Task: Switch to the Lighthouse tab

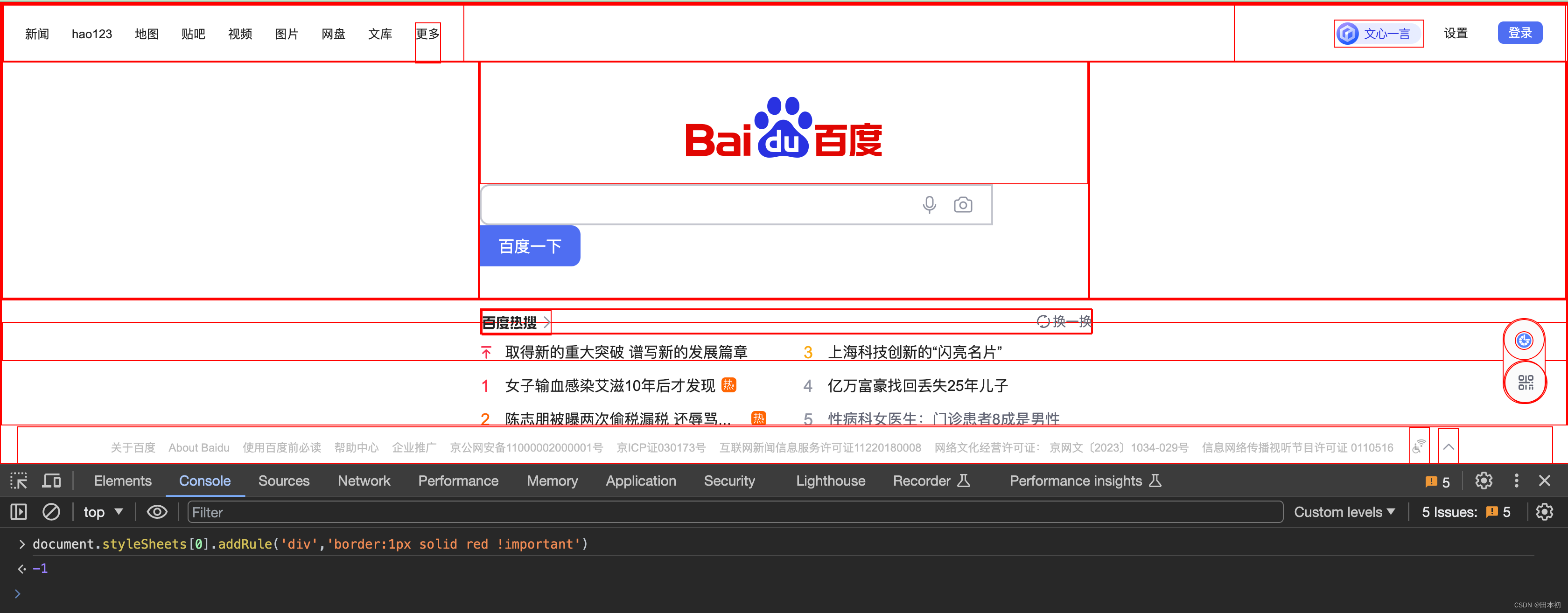Action: [x=830, y=481]
